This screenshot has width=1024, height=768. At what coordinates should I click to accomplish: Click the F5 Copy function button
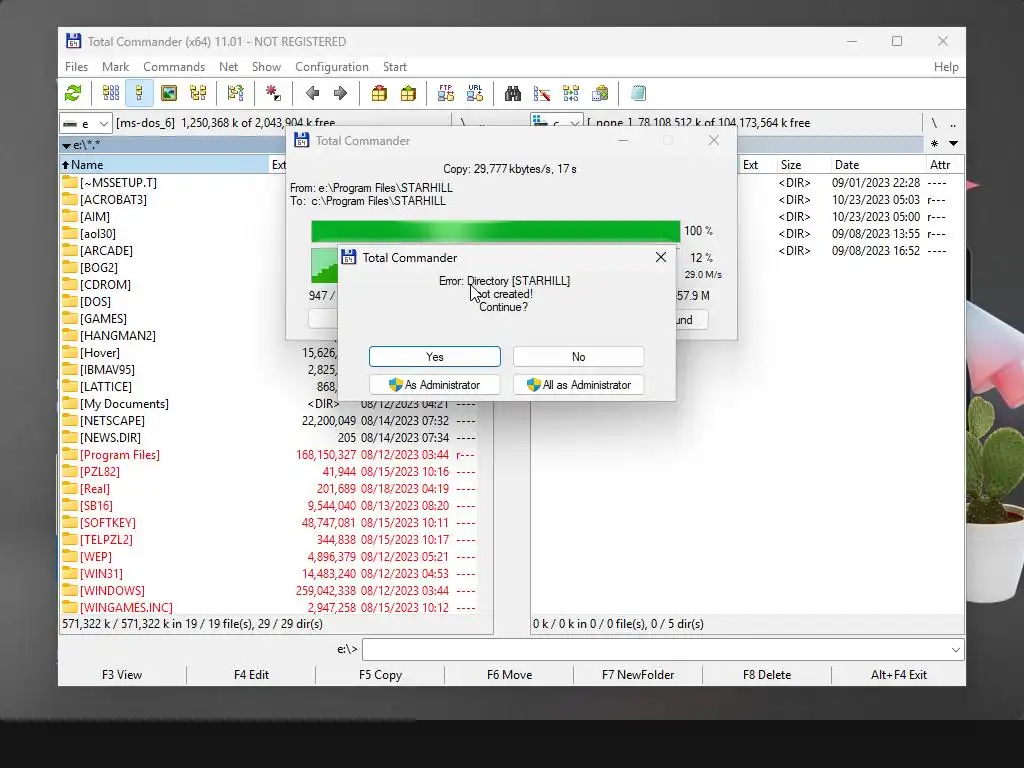click(380, 675)
